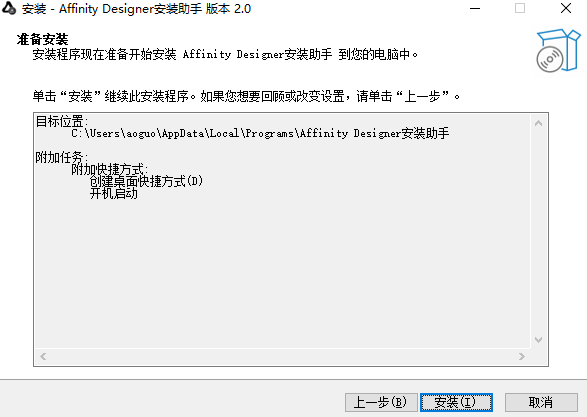Click the 创建桌面快捷方式(D) line
Image resolution: width=587 pixels, height=417 pixels.
click(x=146, y=182)
